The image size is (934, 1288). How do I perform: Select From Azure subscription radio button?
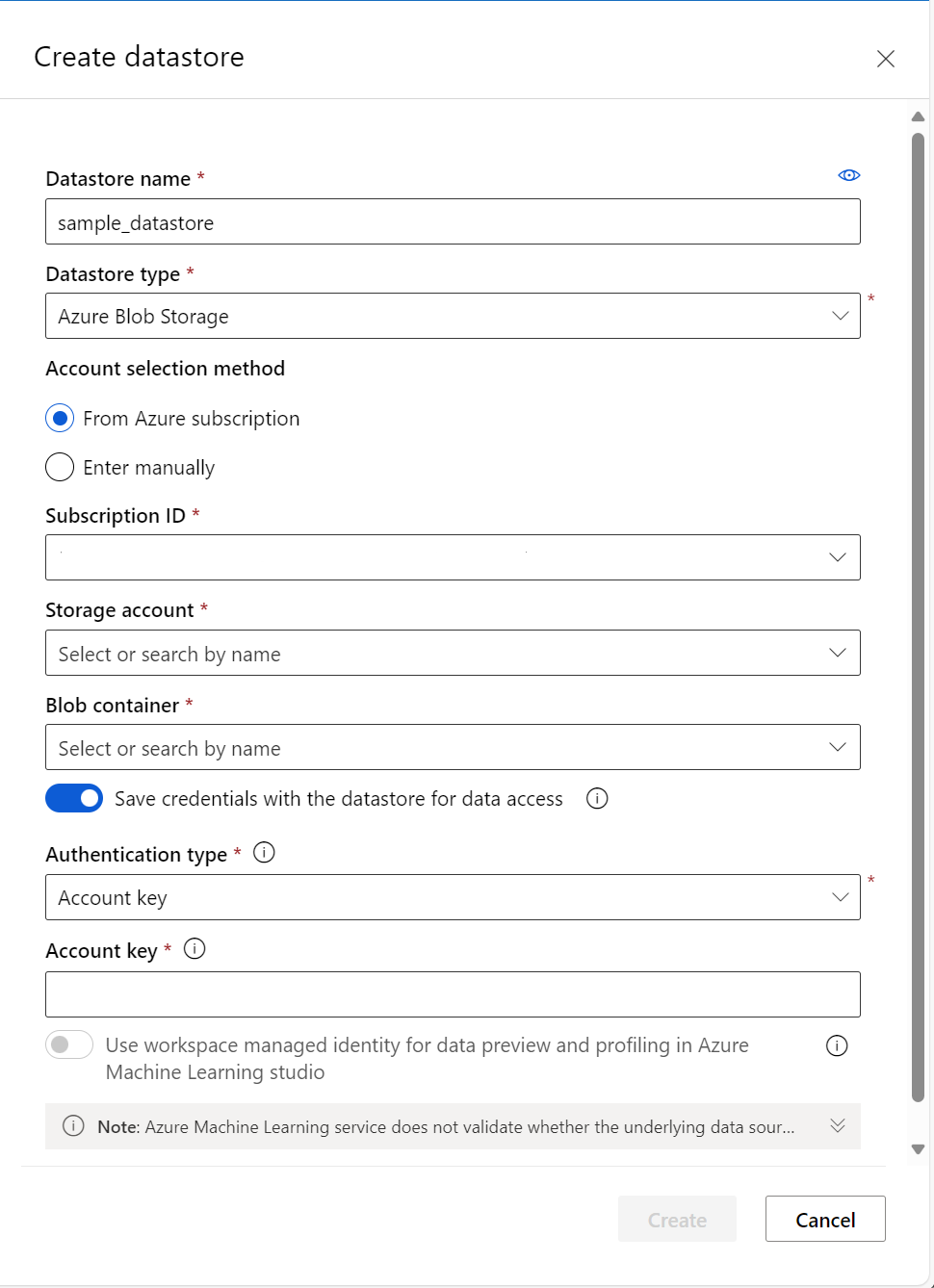60,418
